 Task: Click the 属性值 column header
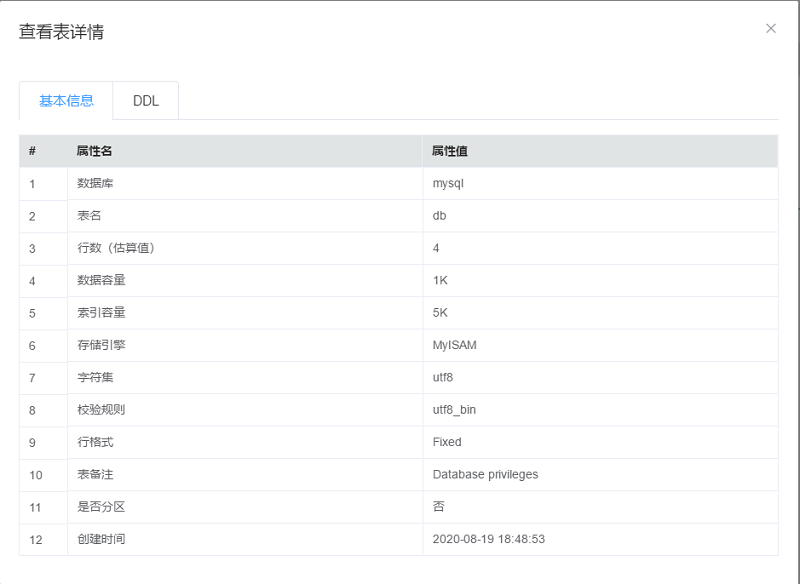(x=600, y=151)
